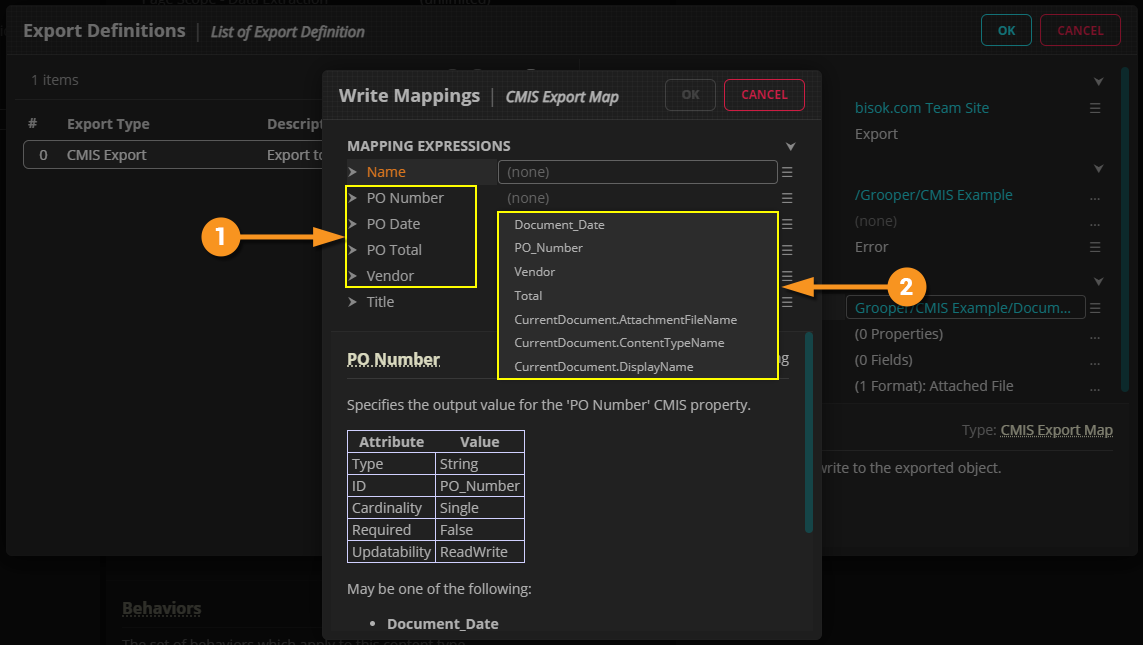Cancel the Write Mappings dialog

(764, 95)
